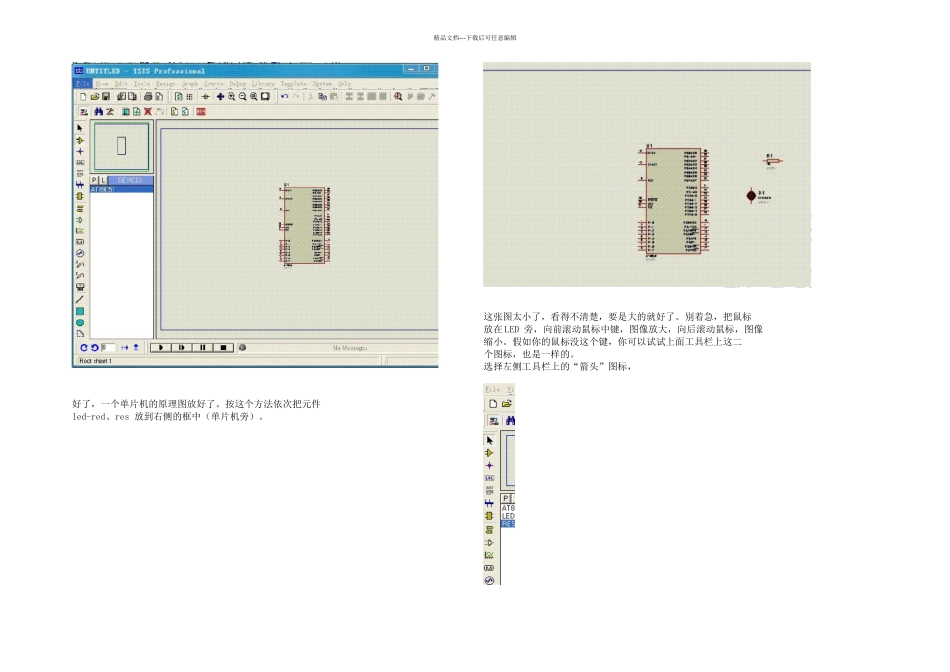
Task: Click Open folder icon in cropped toolbar image
Action: click(x=507, y=404)
